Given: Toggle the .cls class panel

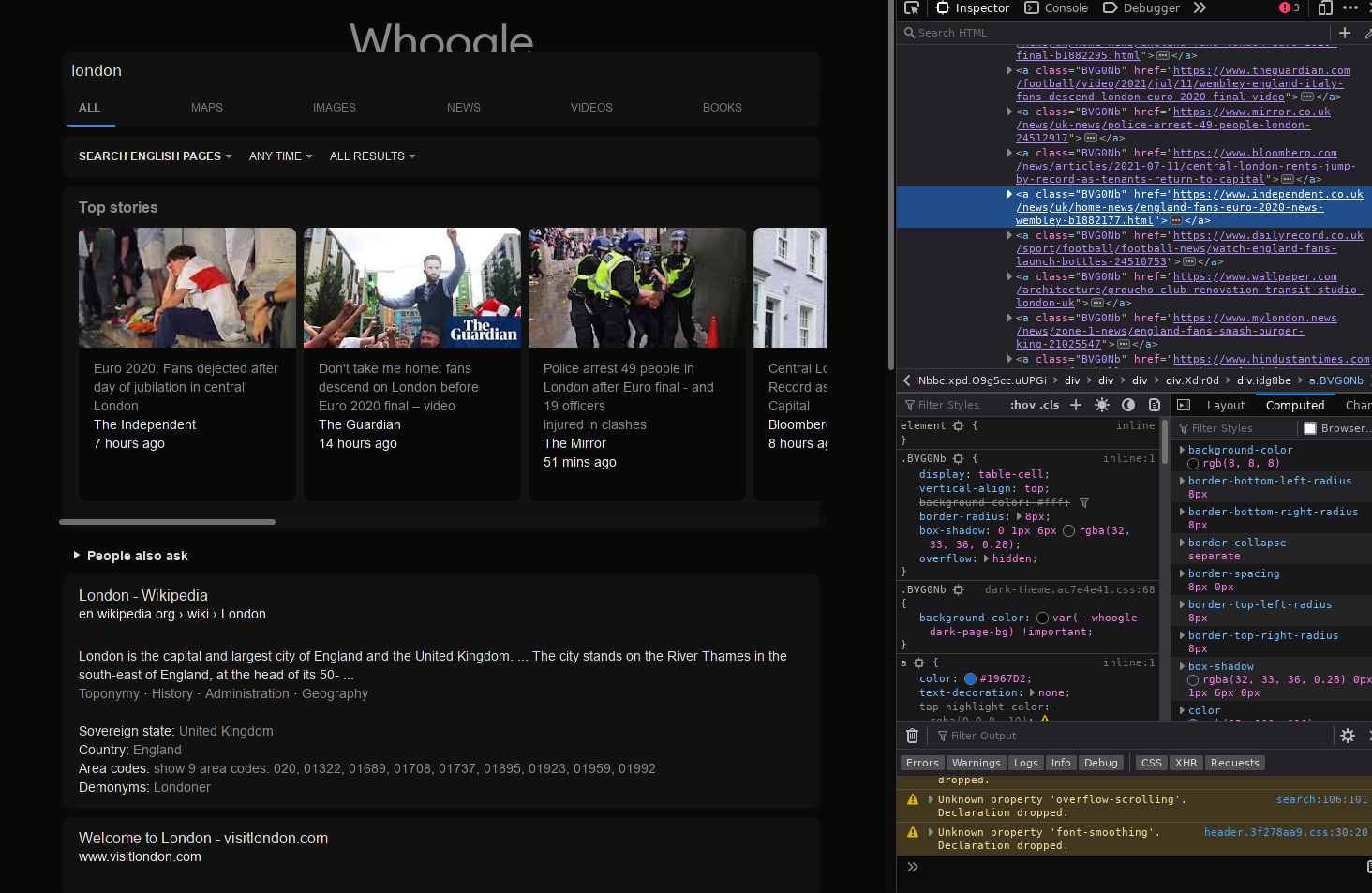Looking at the screenshot, I should [1051, 405].
